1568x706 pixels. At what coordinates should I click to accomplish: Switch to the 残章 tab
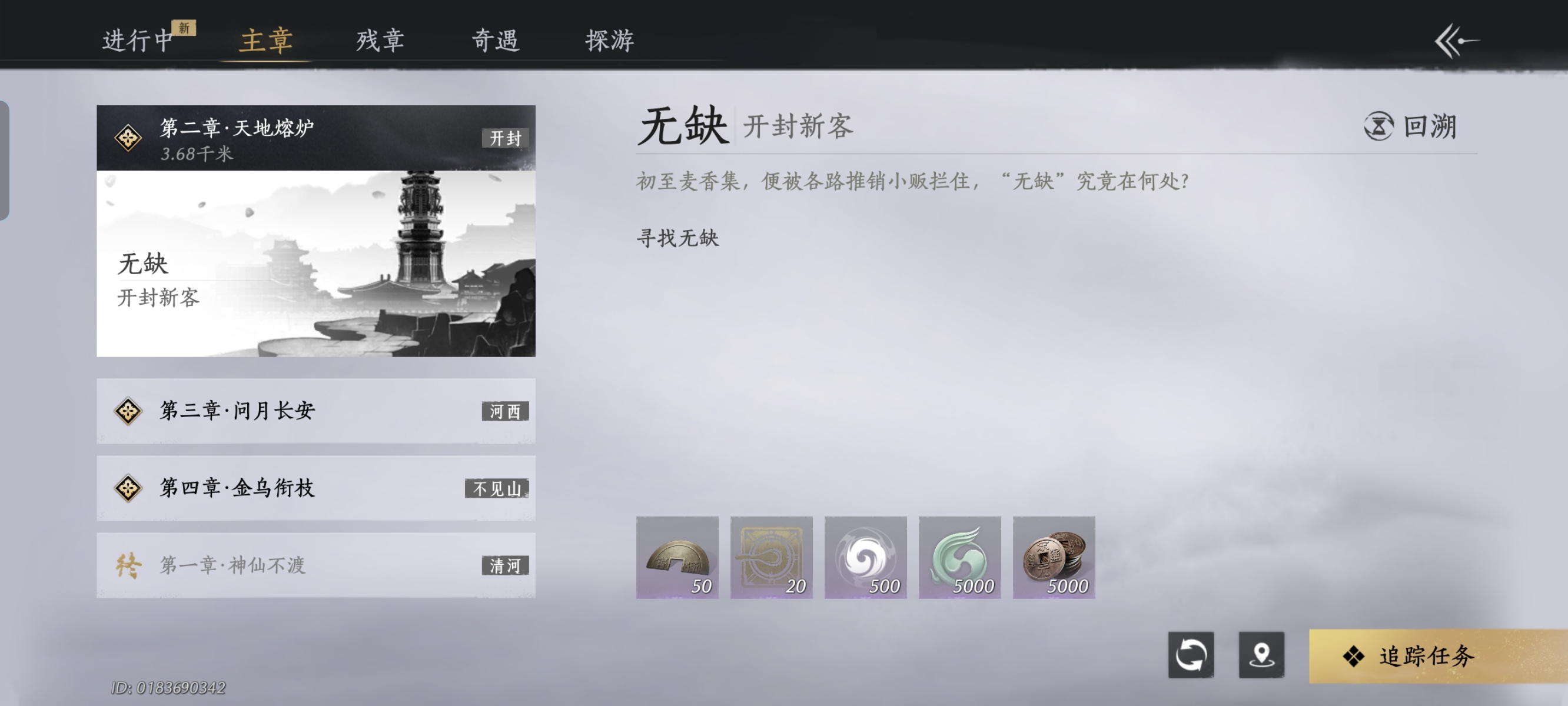[380, 40]
